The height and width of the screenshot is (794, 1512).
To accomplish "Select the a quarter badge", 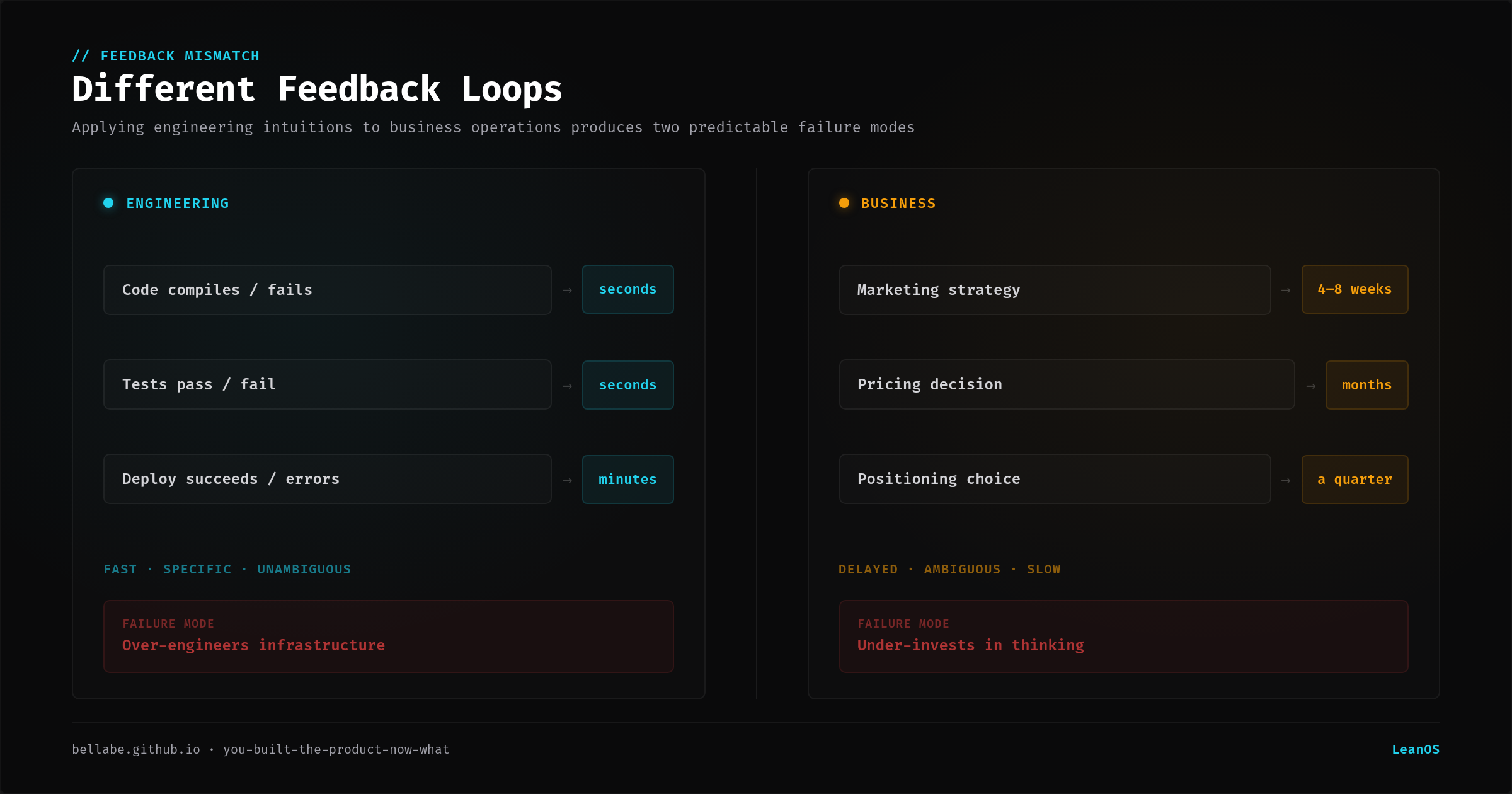I will pos(1354,479).
